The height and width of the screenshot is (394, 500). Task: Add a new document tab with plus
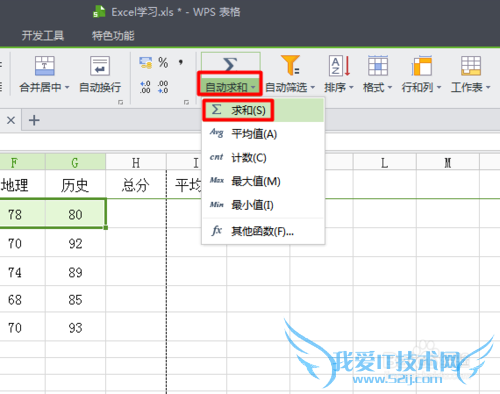[34, 120]
